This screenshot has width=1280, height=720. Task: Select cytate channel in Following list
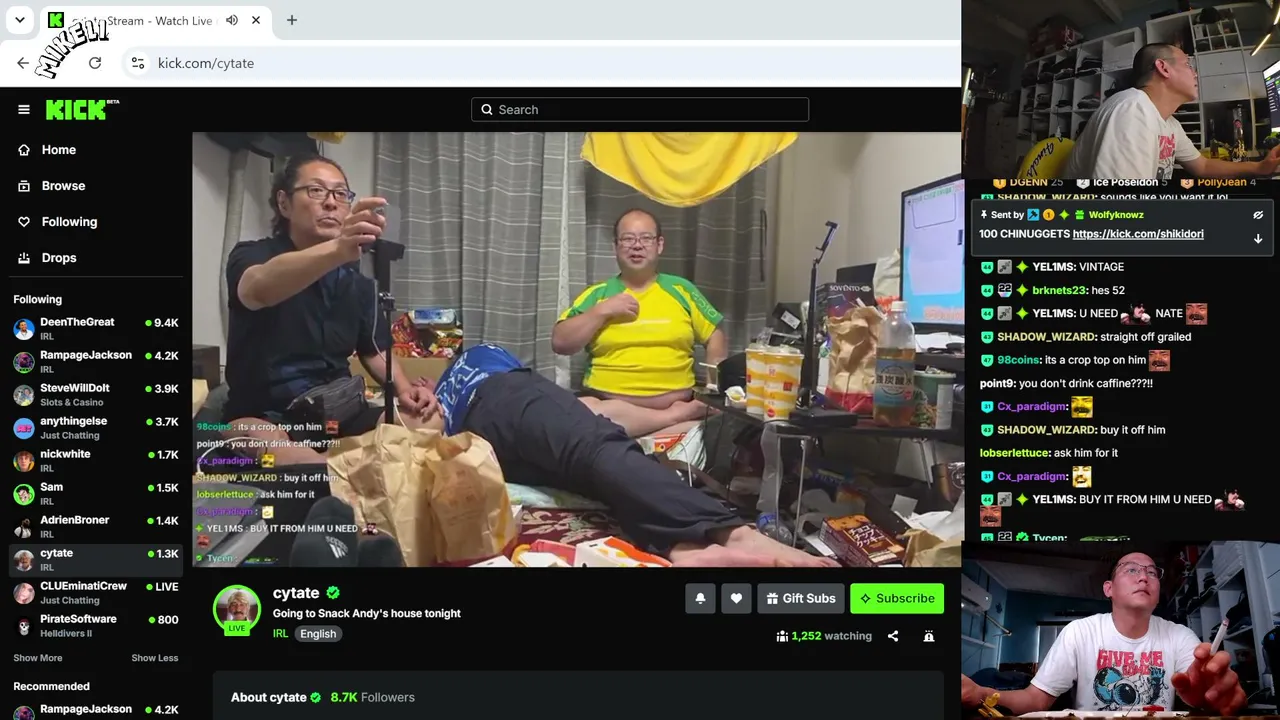pos(96,560)
